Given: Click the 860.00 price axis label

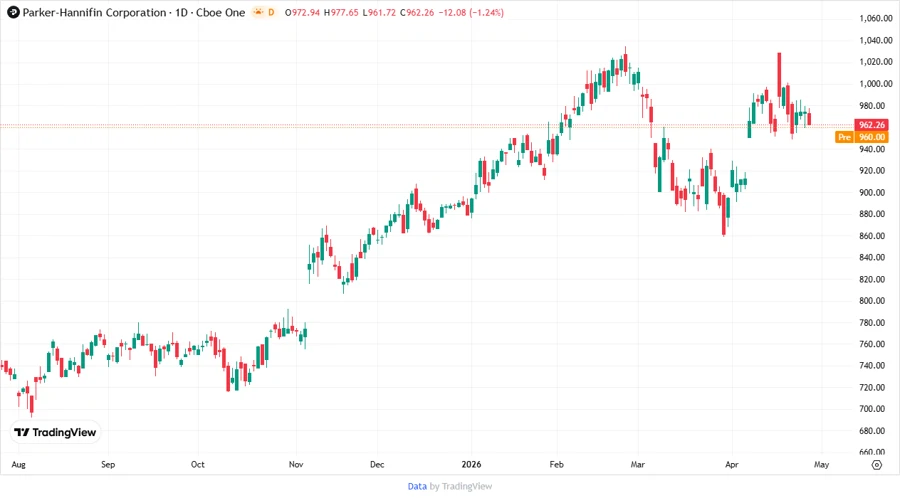Looking at the screenshot, I should click(872, 236).
